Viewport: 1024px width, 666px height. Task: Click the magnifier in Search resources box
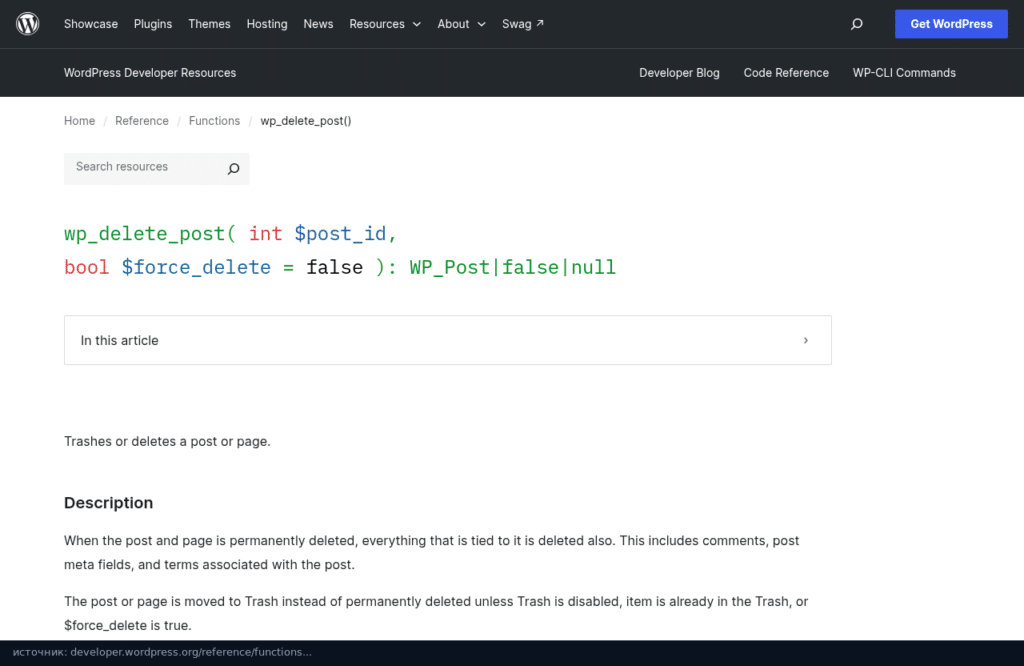(233, 169)
